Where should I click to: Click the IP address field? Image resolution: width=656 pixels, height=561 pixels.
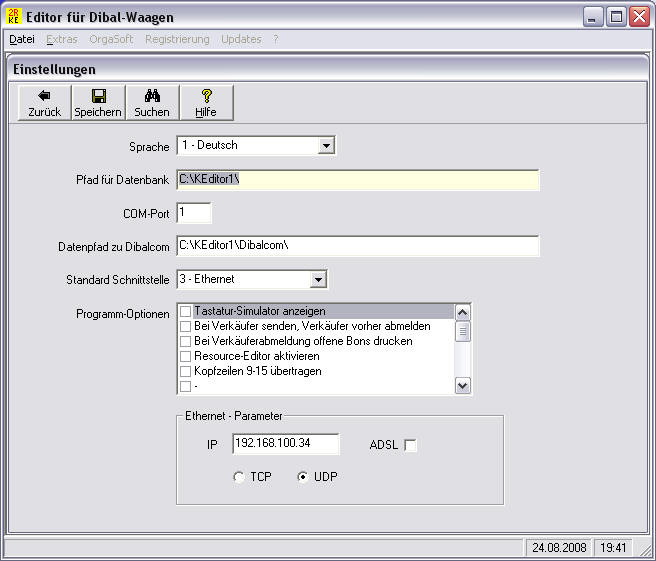pyautogui.click(x=285, y=444)
